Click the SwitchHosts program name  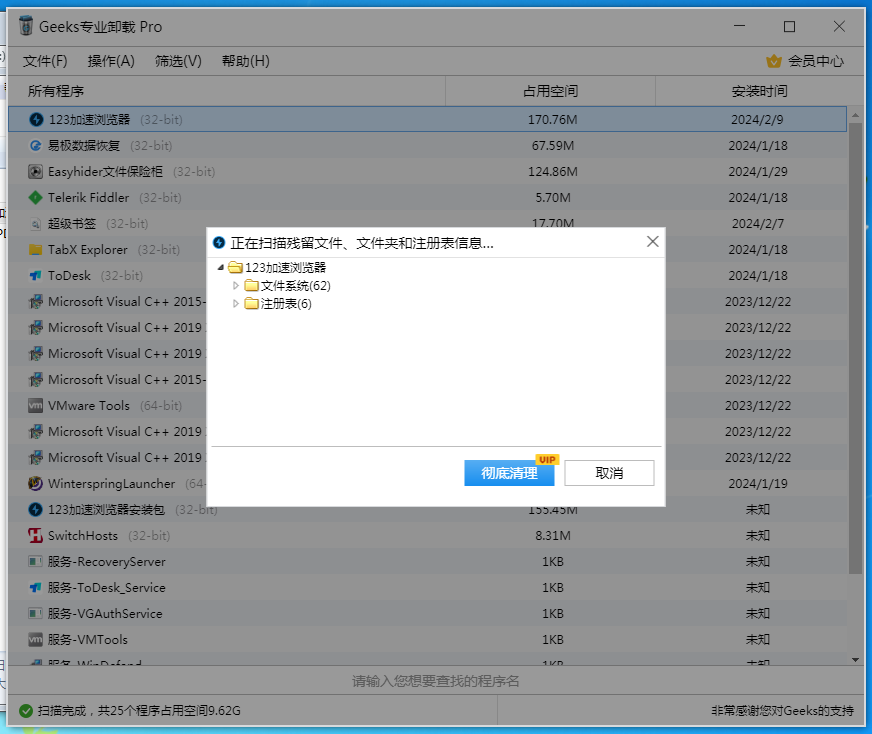coord(83,535)
